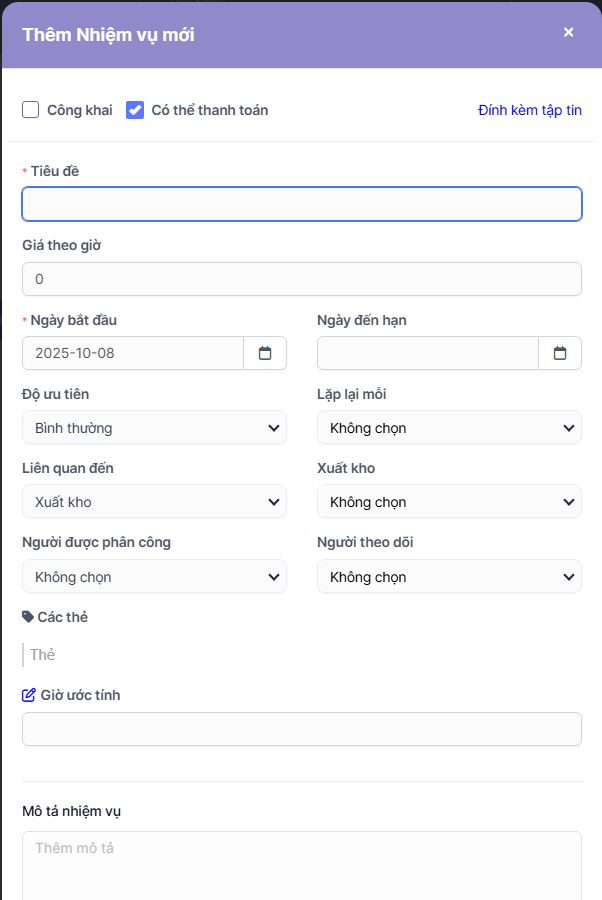Choose a person in Người được phân công

click(154, 577)
